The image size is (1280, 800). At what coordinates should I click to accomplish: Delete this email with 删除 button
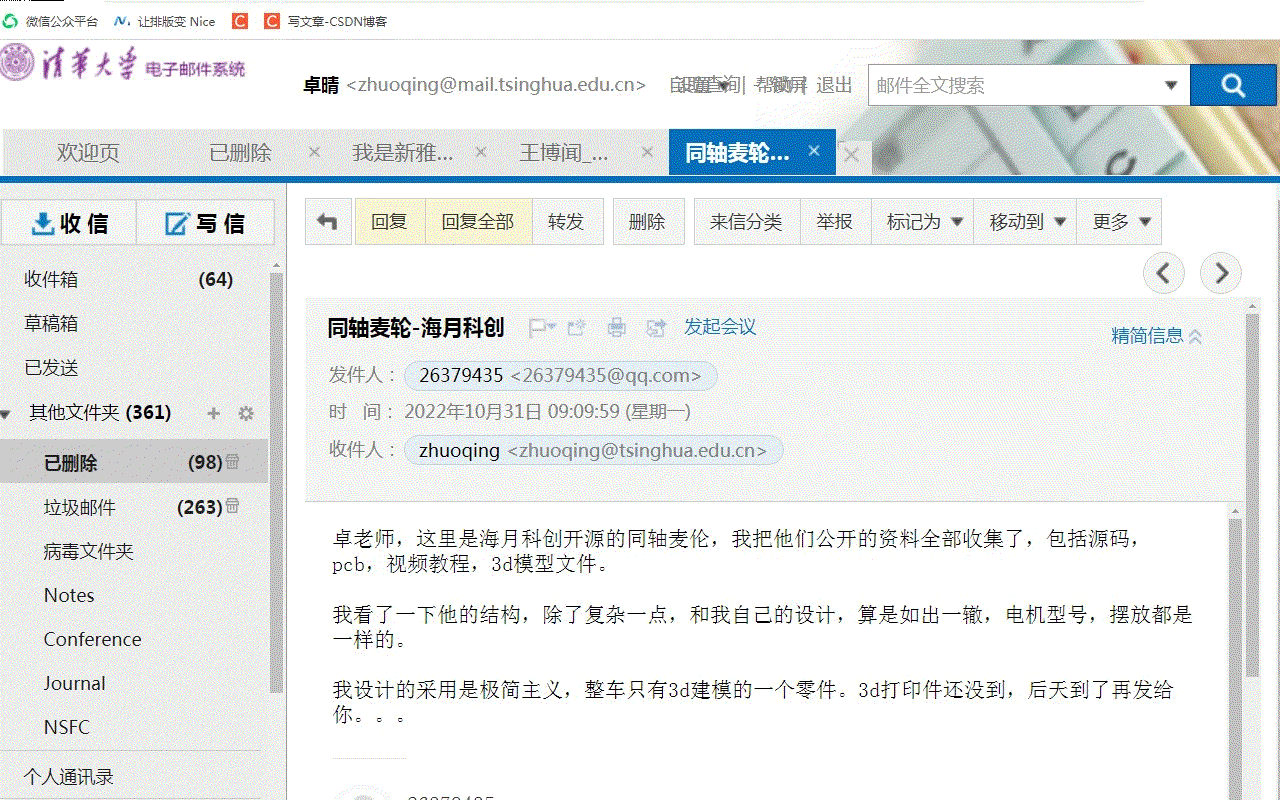click(x=647, y=222)
